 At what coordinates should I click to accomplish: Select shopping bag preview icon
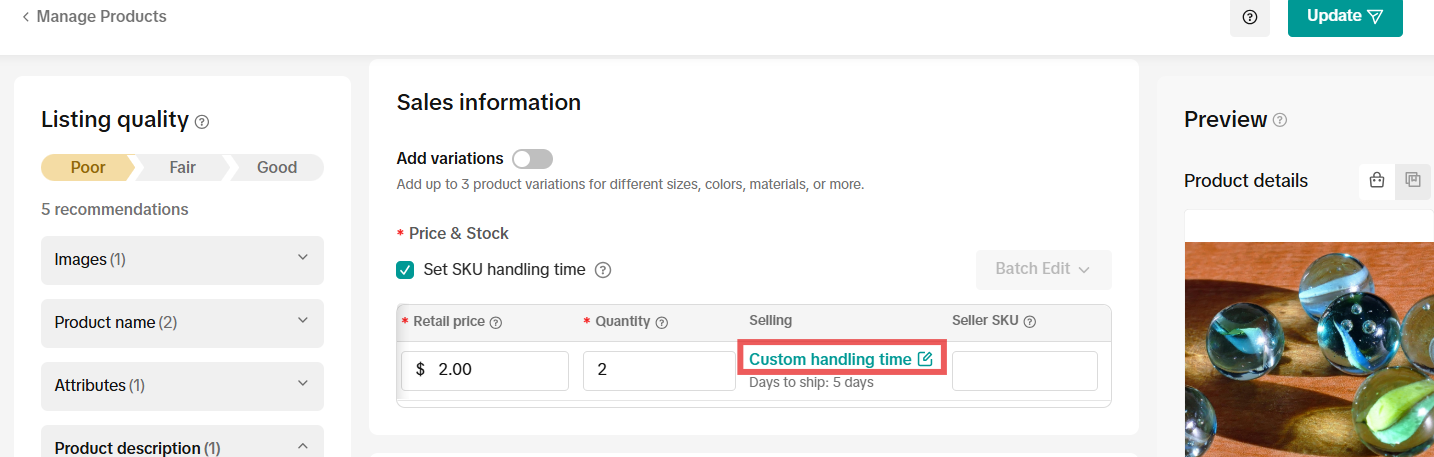coord(1377,181)
